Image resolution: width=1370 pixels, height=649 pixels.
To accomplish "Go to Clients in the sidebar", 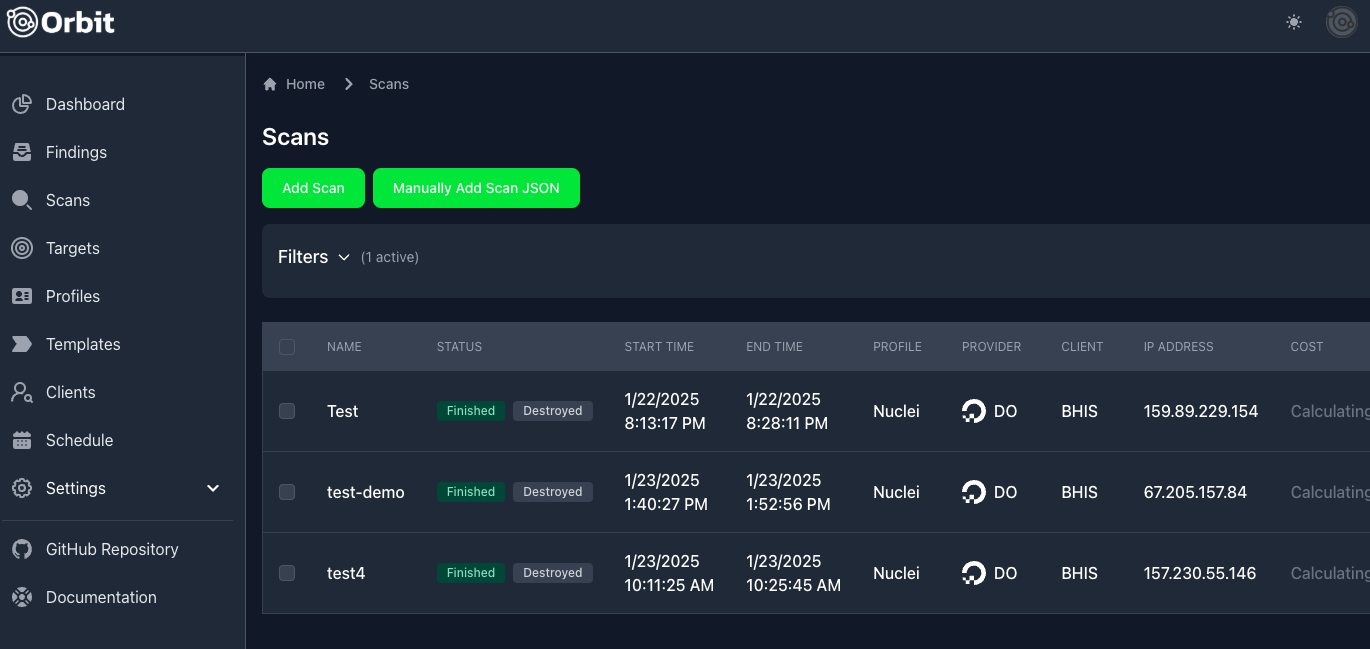I will point(70,392).
